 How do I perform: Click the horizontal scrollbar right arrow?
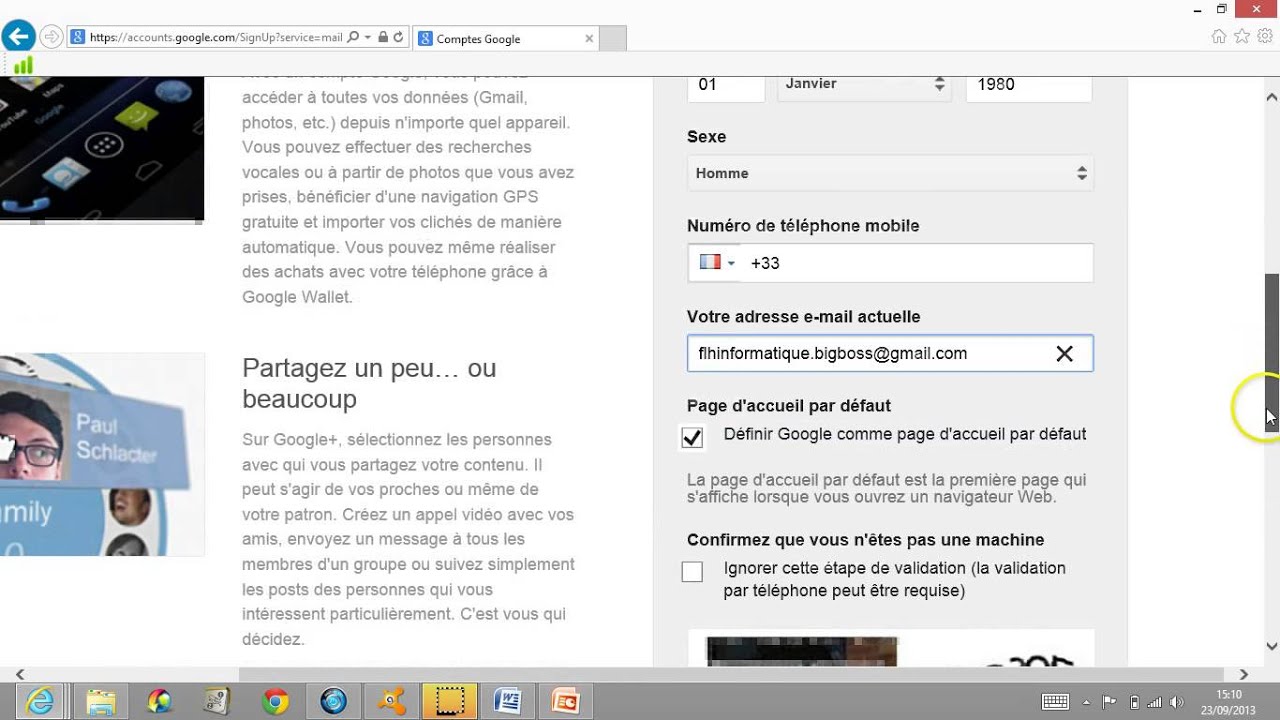coord(1243,674)
